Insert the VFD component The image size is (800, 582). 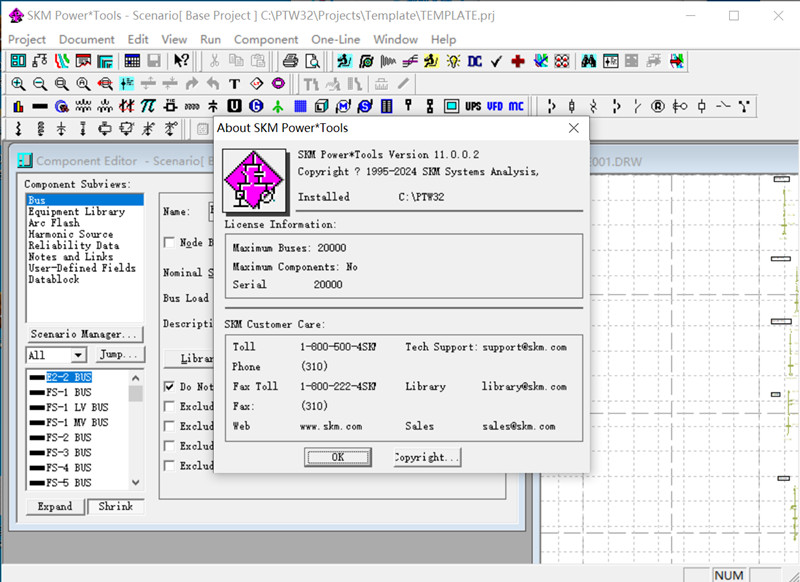click(x=495, y=106)
